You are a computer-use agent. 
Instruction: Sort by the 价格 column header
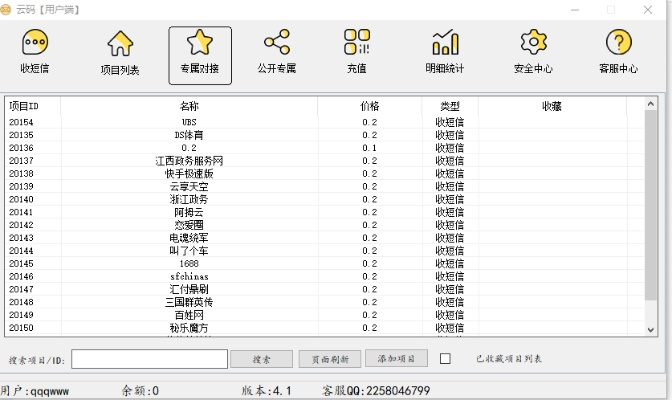(x=369, y=105)
